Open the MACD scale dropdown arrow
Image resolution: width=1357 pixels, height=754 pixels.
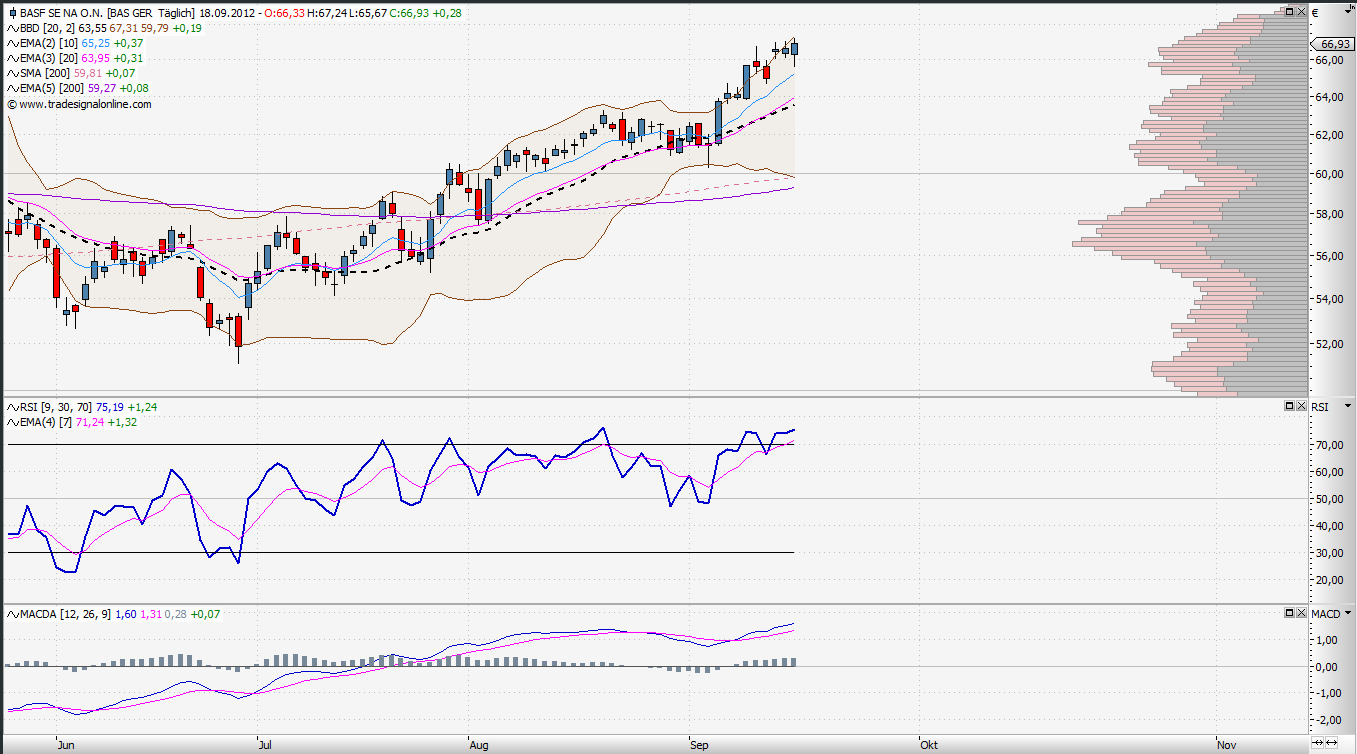point(1346,613)
